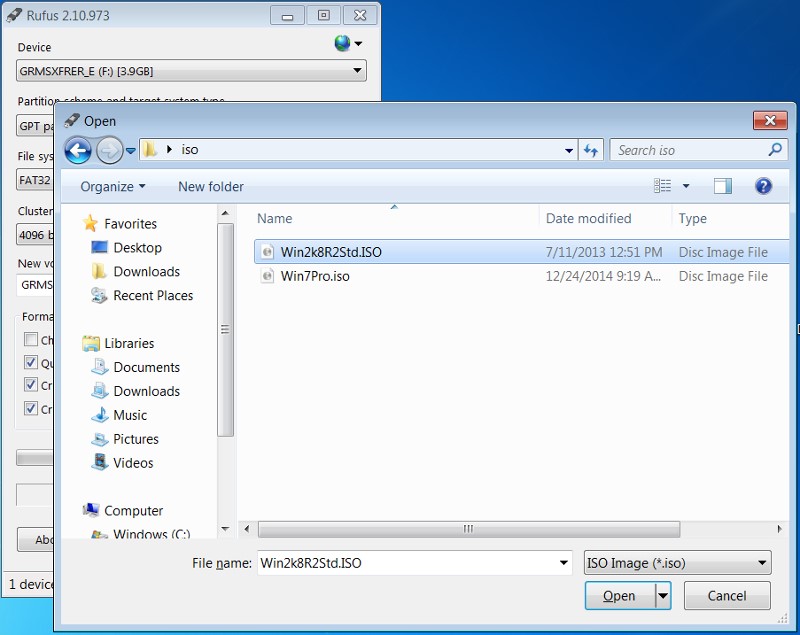This screenshot has width=800, height=635.
Task: Click the Computer icon in navigation pane
Action: pyautogui.click(x=91, y=510)
